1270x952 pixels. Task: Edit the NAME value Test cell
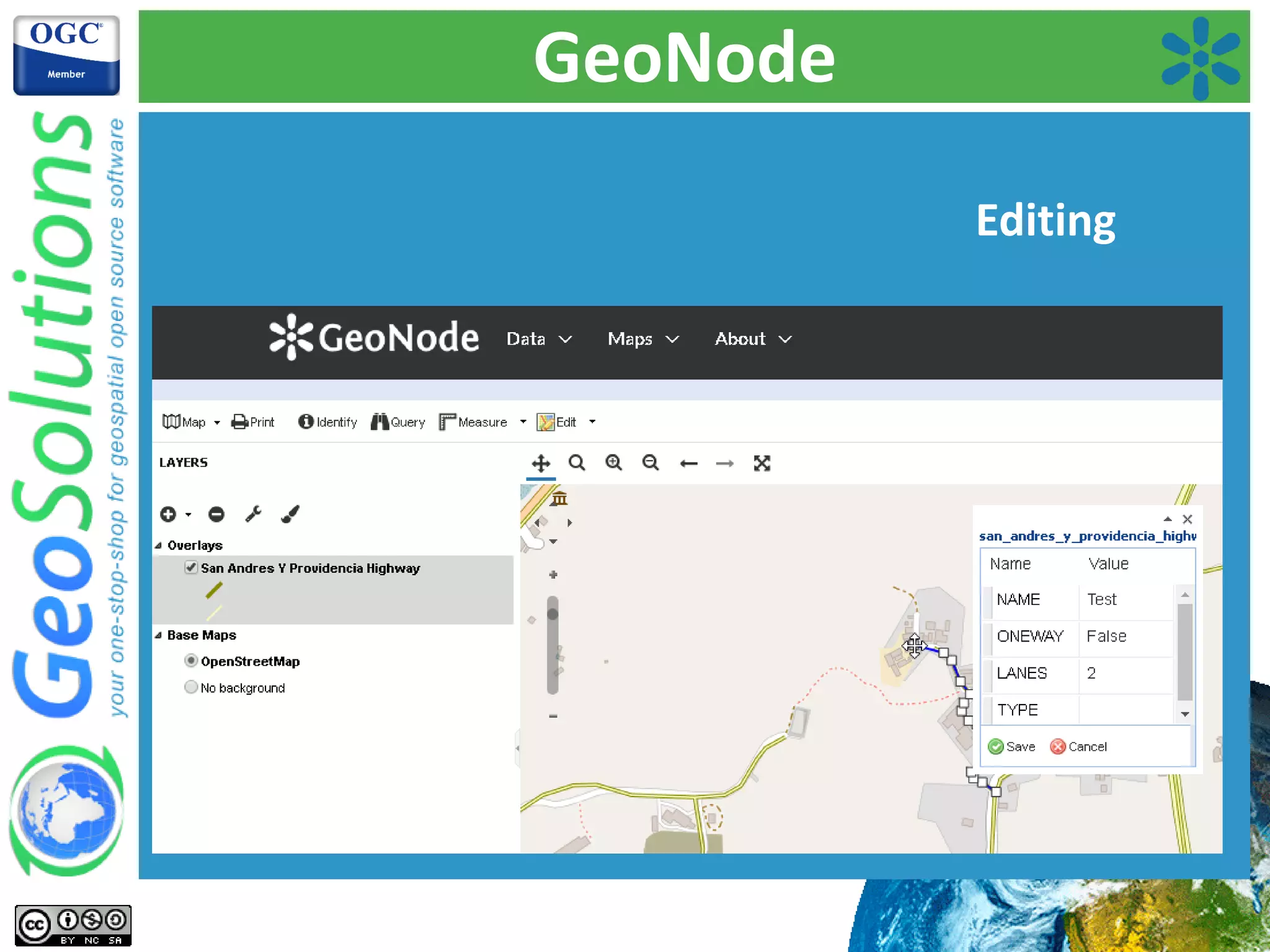click(x=1126, y=599)
